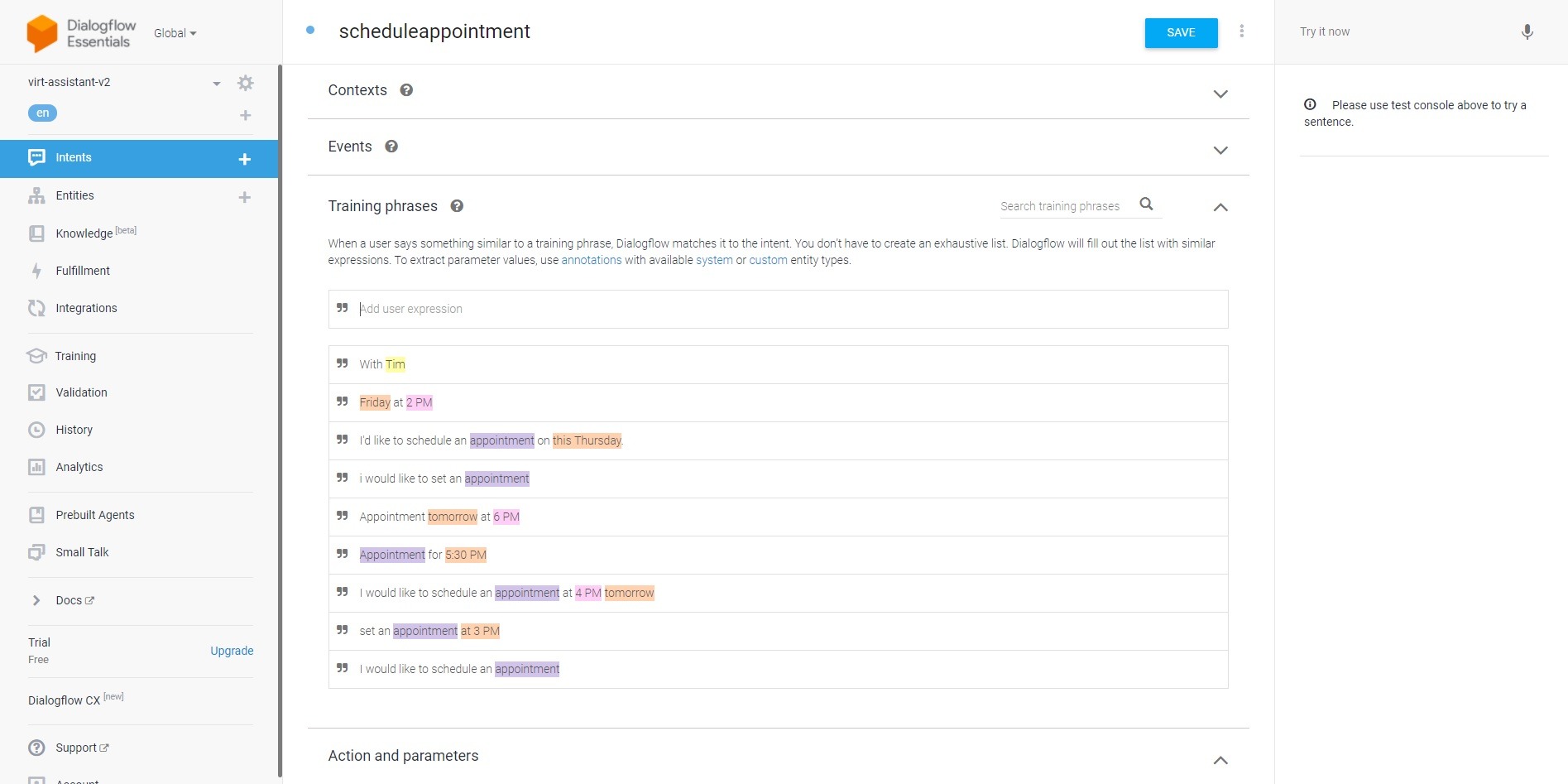Select the orange Friday annotation

pos(375,402)
